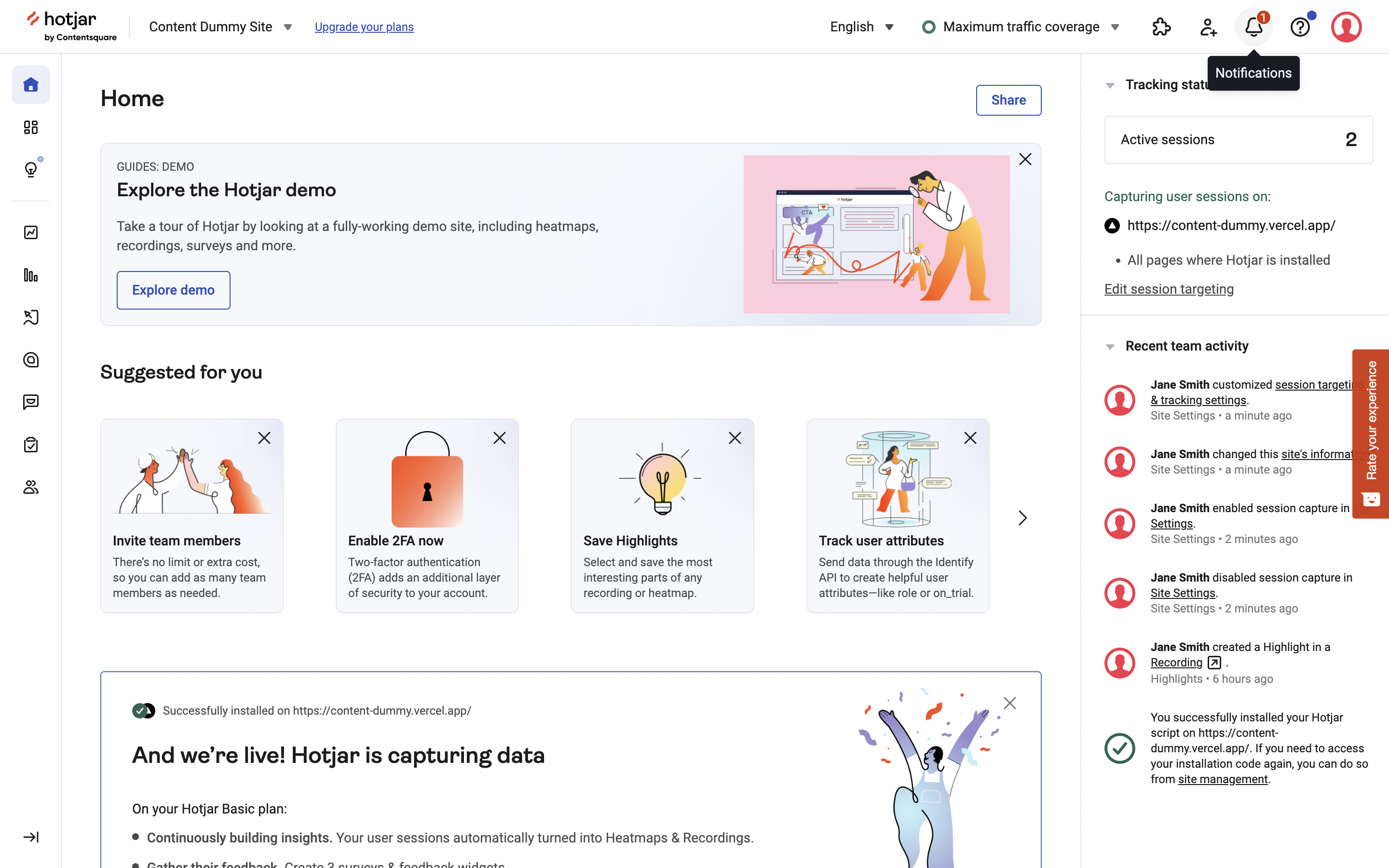1389x868 pixels.
Task: Open the Invite team members card
Action: [x=191, y=515]
